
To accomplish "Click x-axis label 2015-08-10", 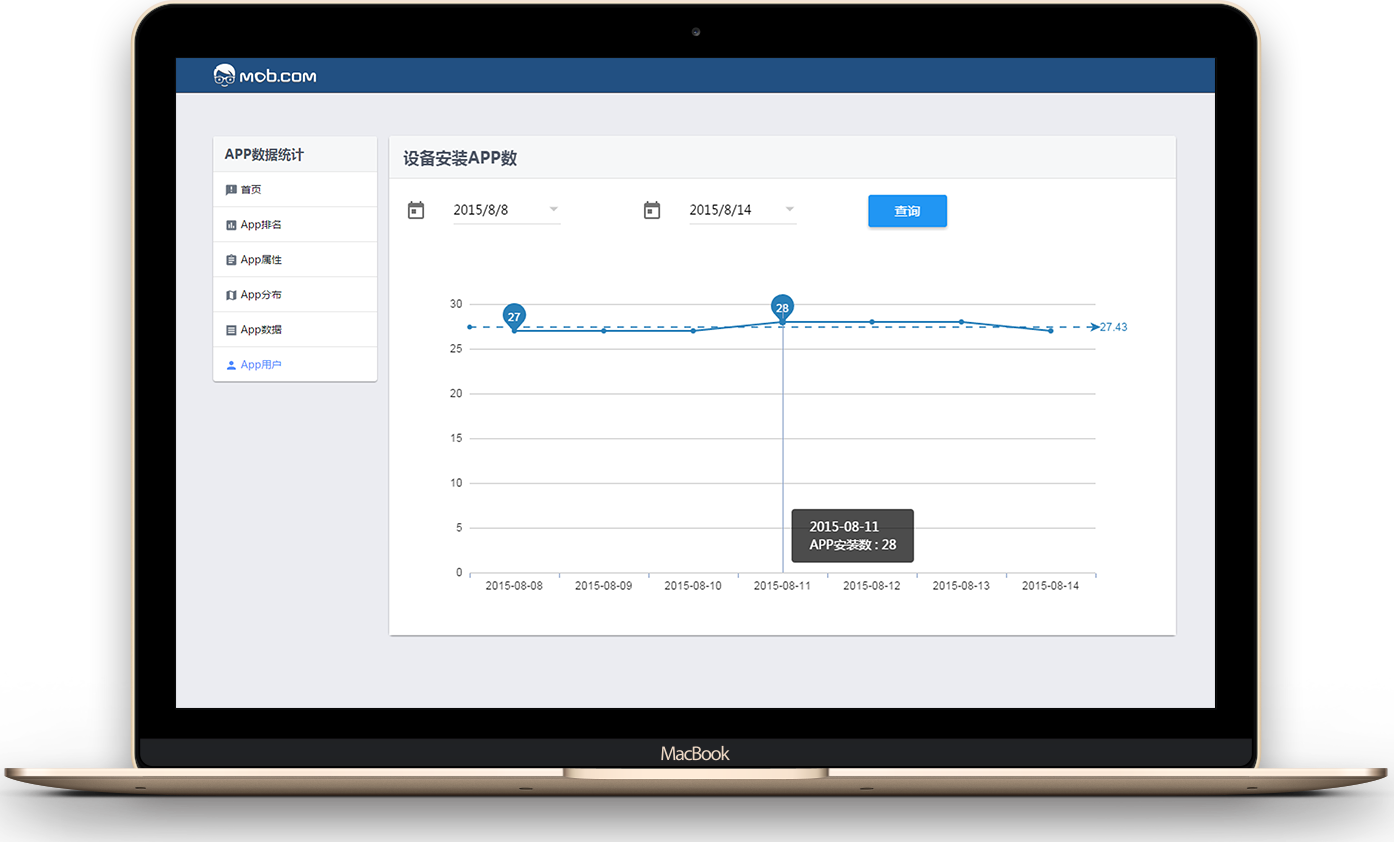I will [693, 586].
